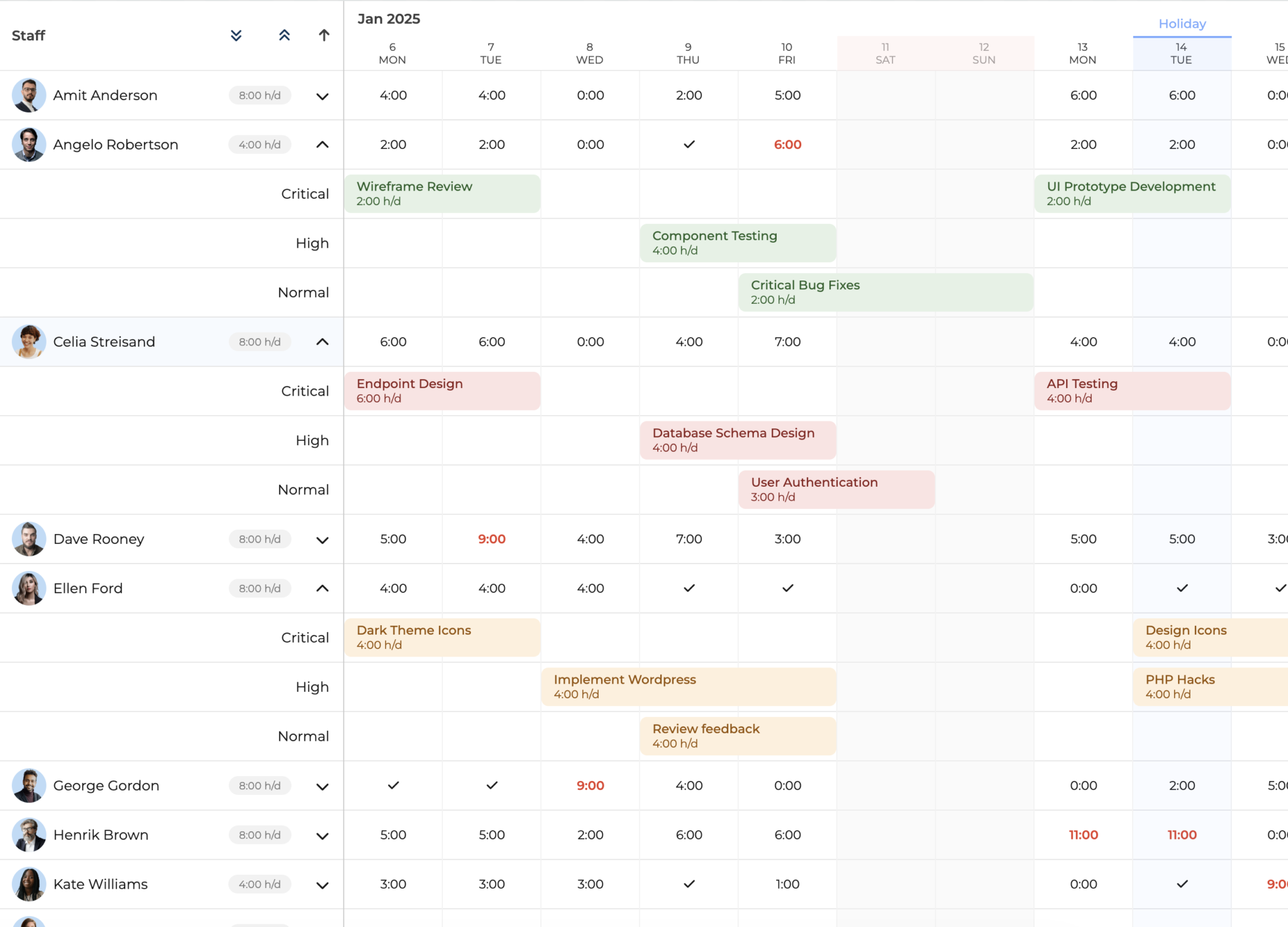Click Ellen Ford's Friday 10 checkmark

point(788,588)
